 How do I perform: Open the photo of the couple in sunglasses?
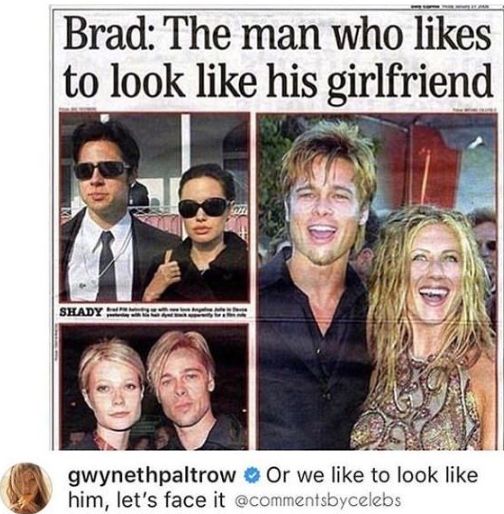[154, 207]
